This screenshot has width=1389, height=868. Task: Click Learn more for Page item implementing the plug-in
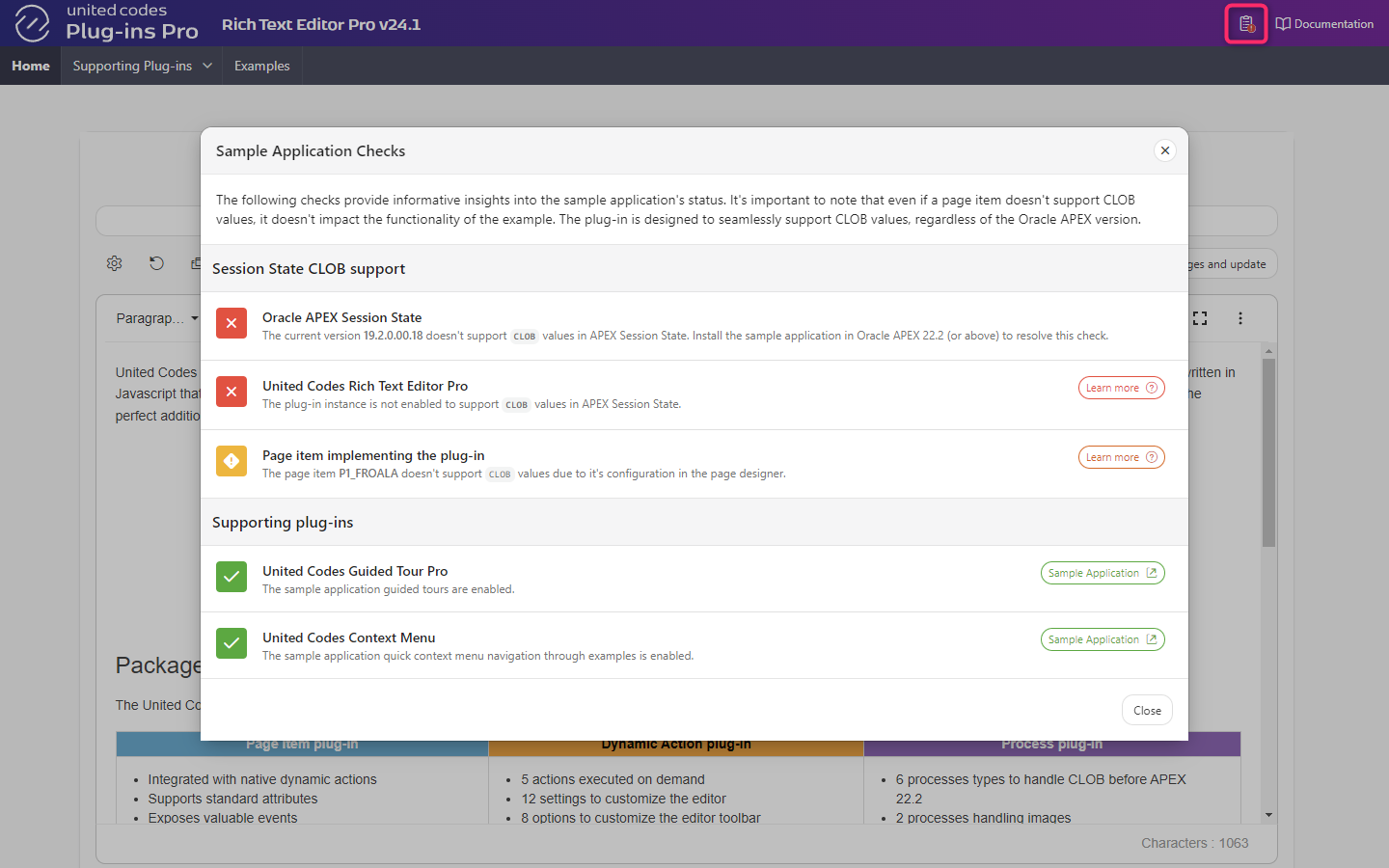(1121, 457)
